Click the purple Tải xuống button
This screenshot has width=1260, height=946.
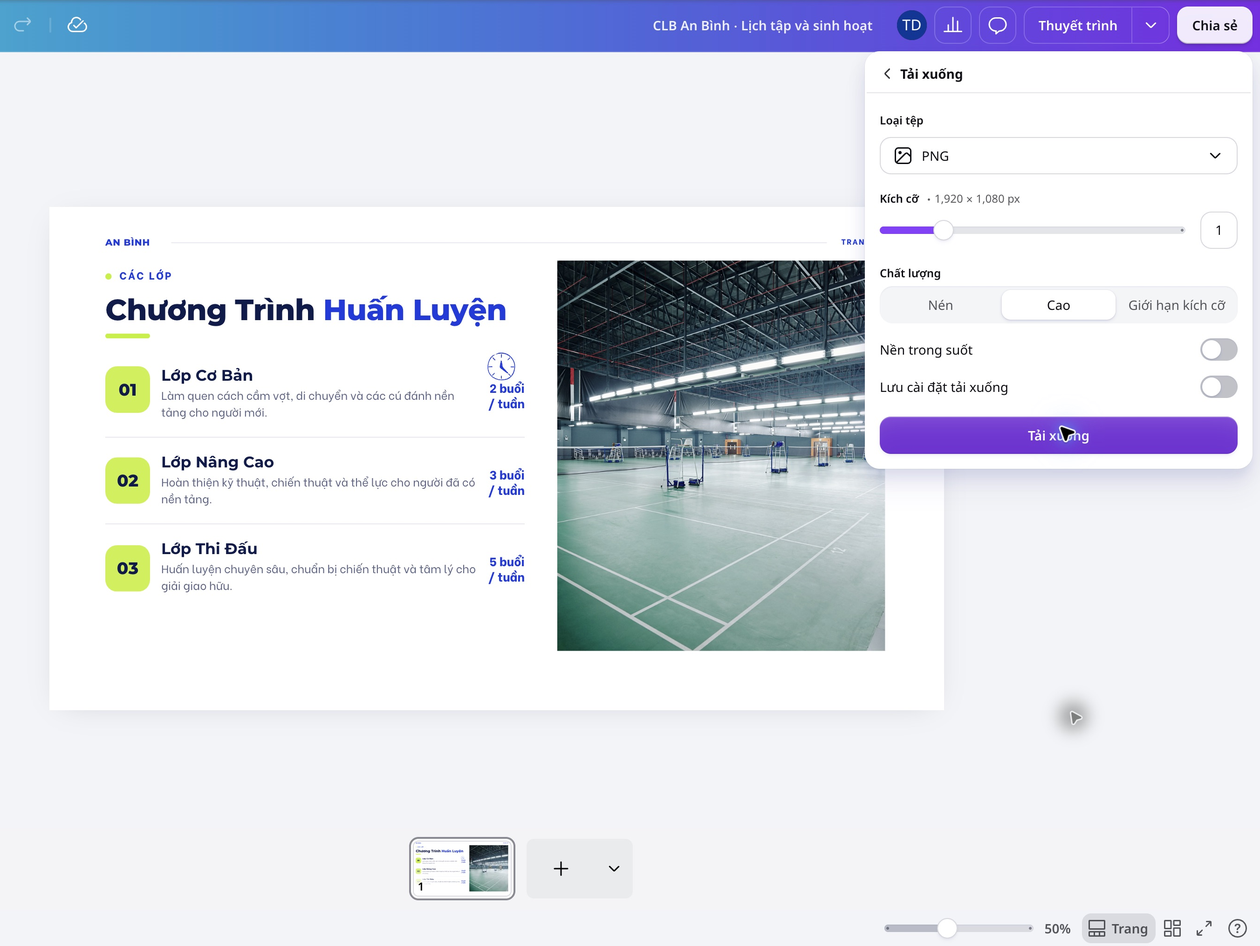1058,435
